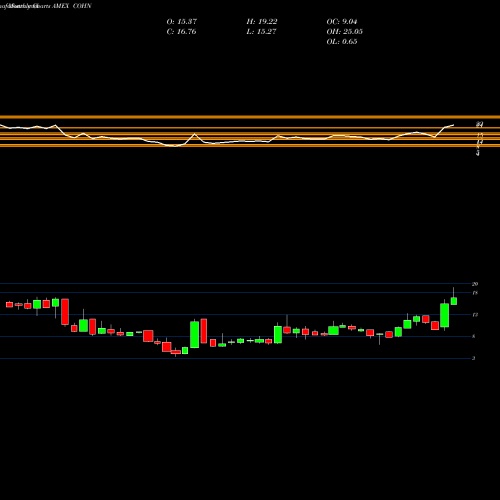Click the 'OC: 9.04' value
Screen dimensions: 500x500
click(x=342, y=22)
